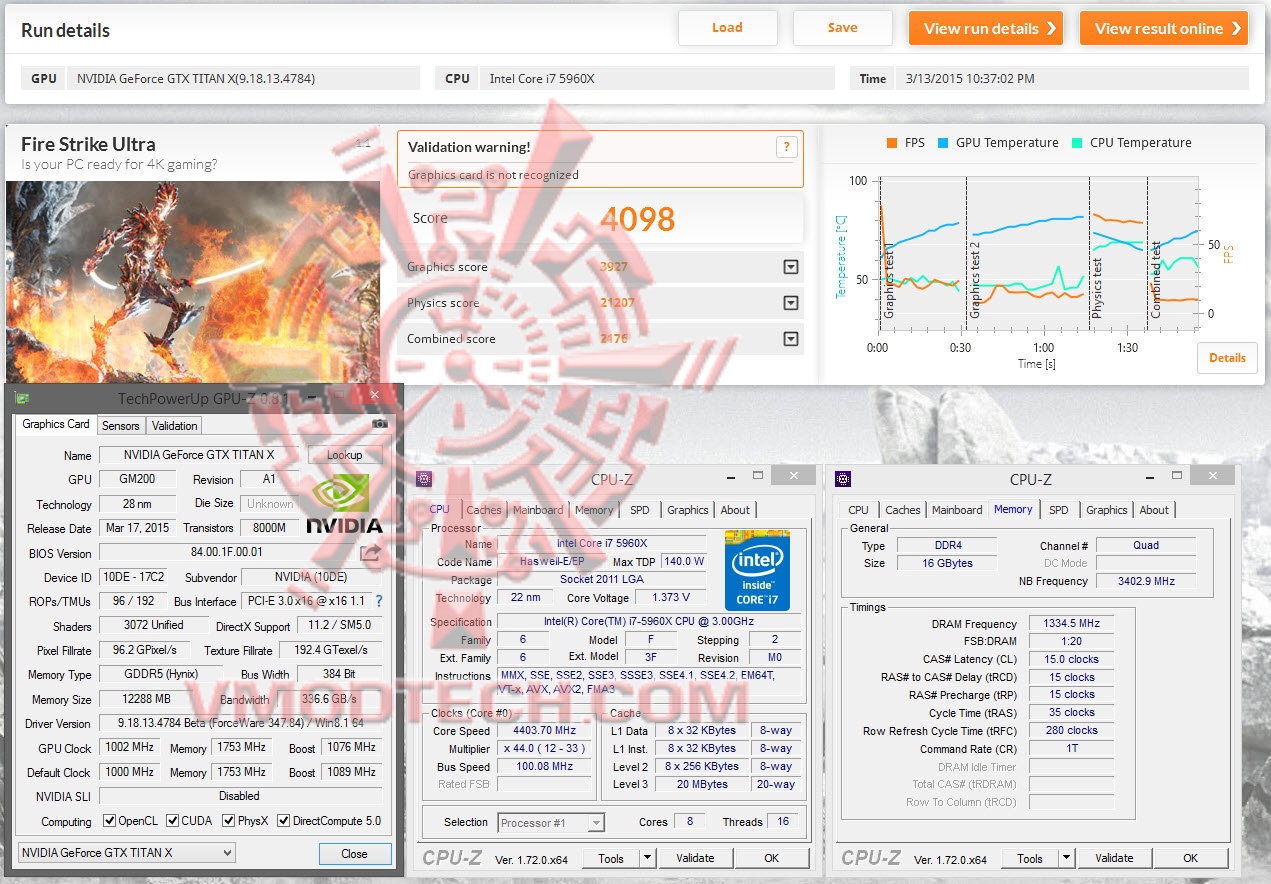Click the CPU-Z title icon in Memory window
The width and height of the screenshot is (1271, 884).
click(843, 479)
